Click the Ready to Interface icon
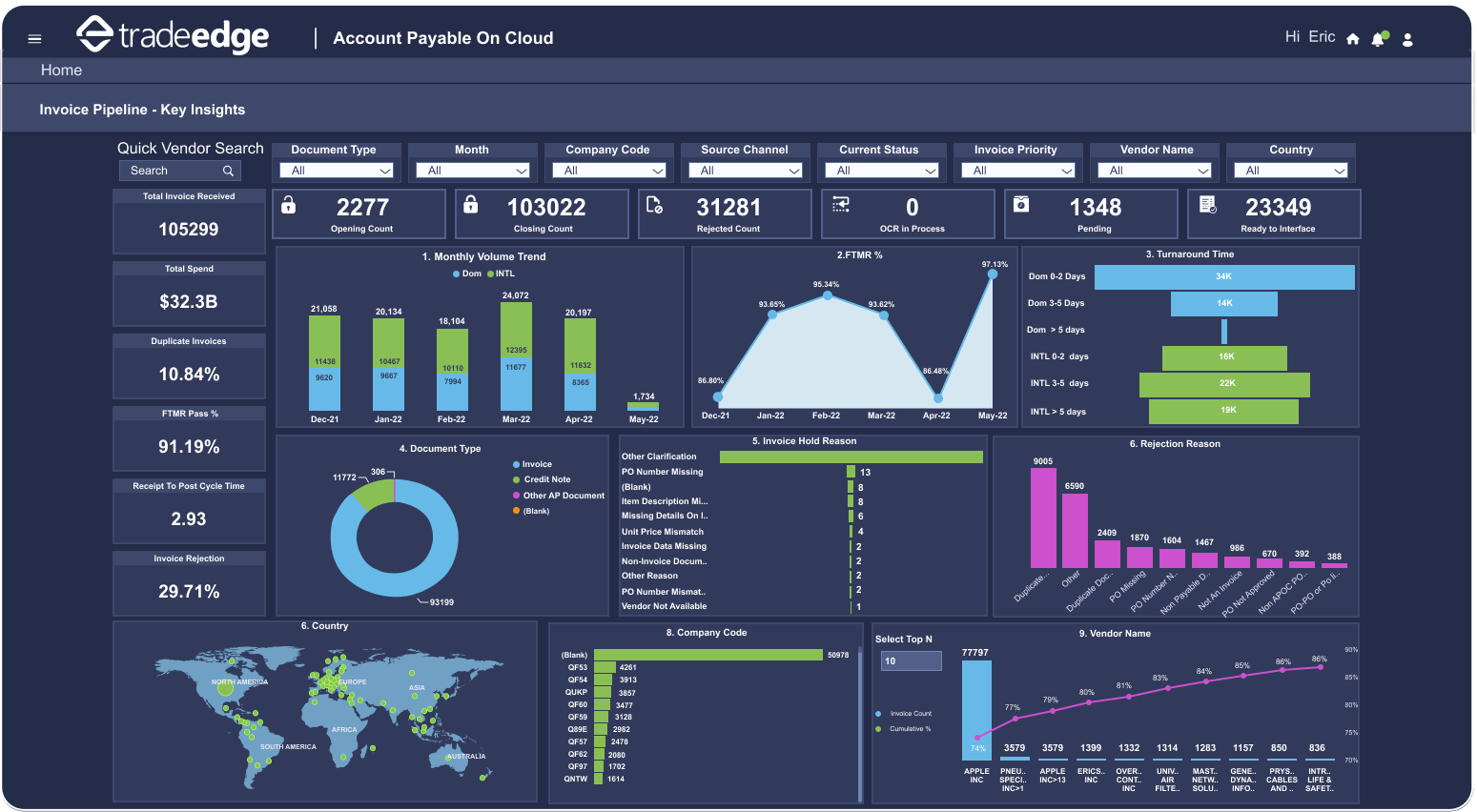Screen dimensions: 1477x812 1207,205
